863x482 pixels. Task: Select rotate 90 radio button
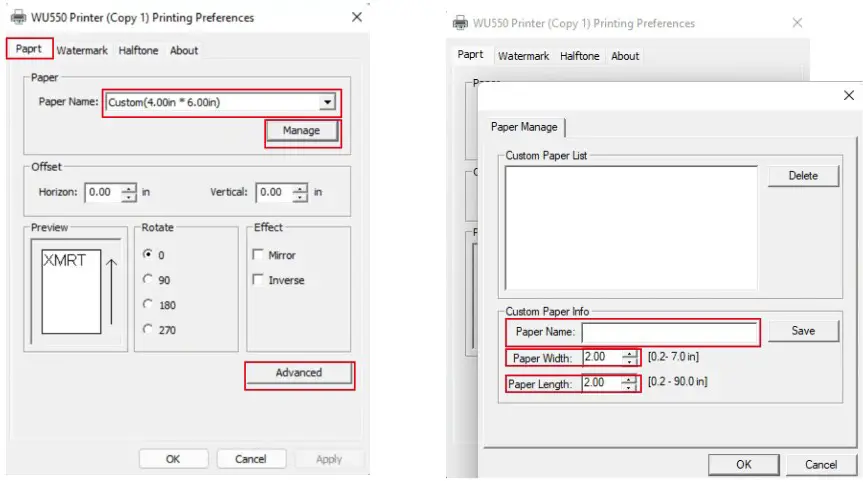(148, 279)
